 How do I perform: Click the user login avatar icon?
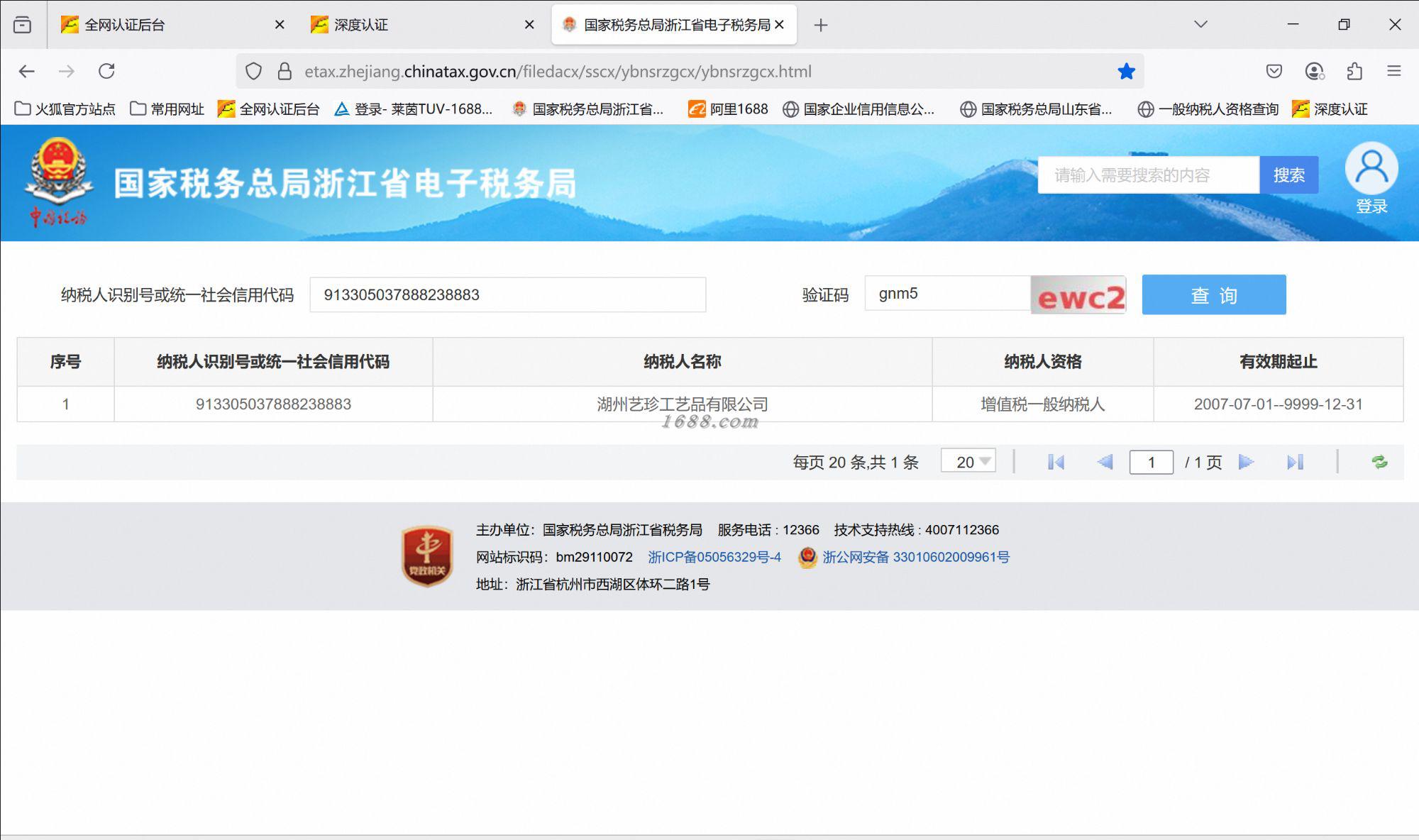click(1371, 169)
